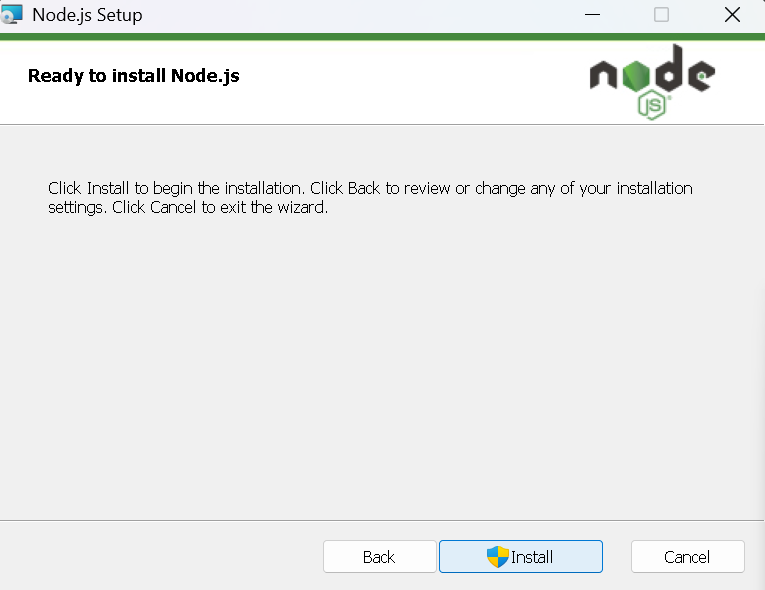Click the green JS hexagon badge

click(652, 104)
